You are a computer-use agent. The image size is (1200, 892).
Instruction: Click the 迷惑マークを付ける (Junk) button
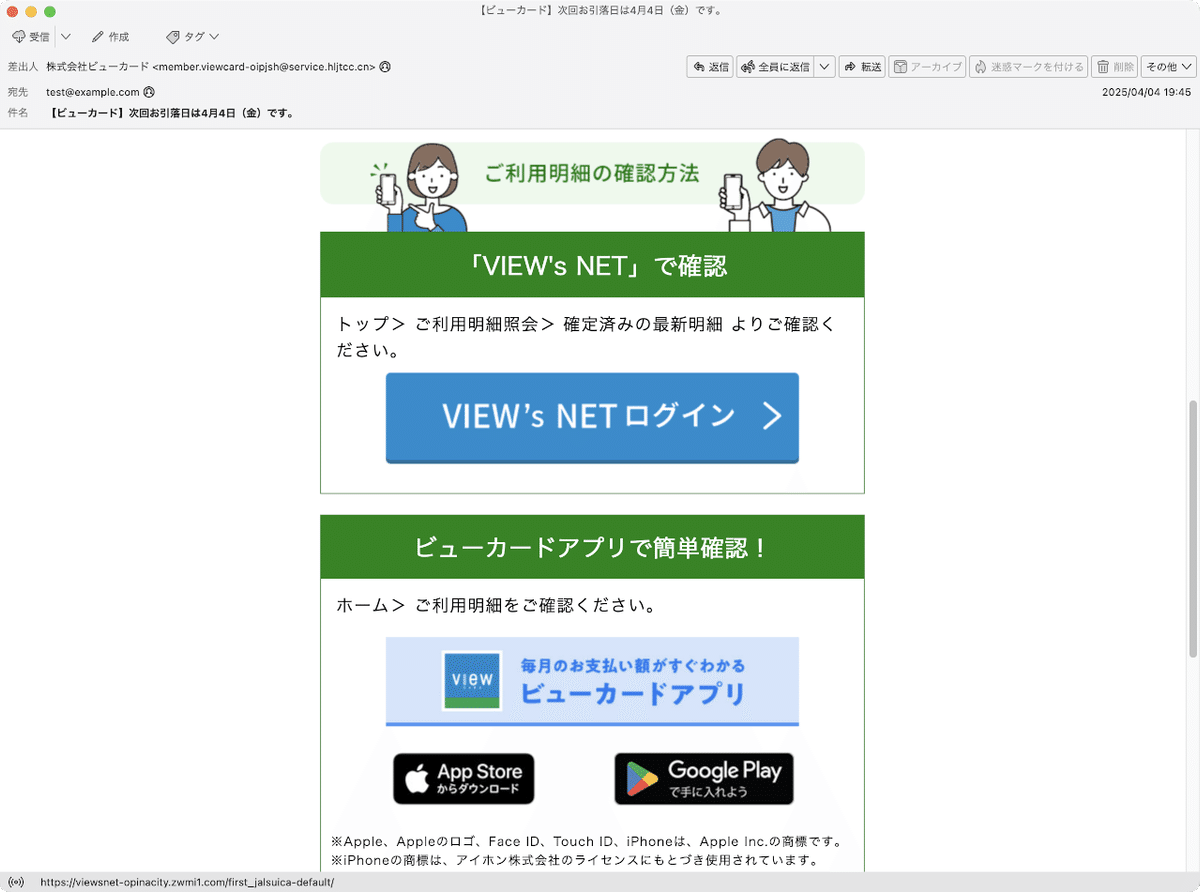pyautogui.click(x=1028, y=67)
